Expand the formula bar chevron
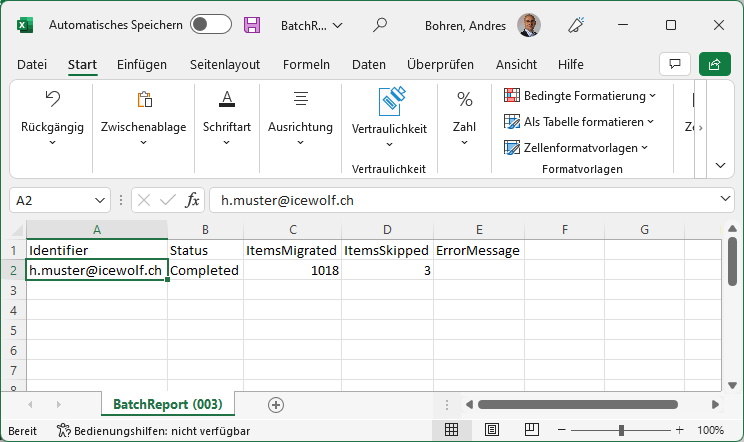Image resolution: width=744 pixels, height=442 pixels. 725,199
